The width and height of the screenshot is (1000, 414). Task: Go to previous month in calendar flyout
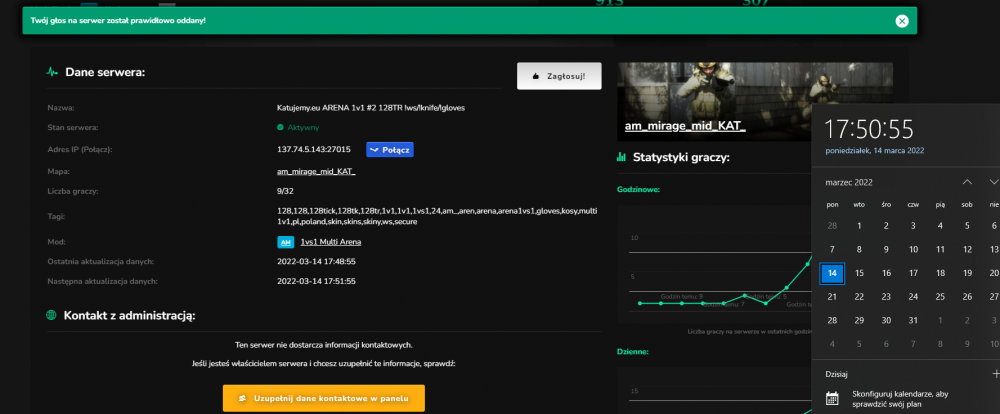[x=967, y=182]
